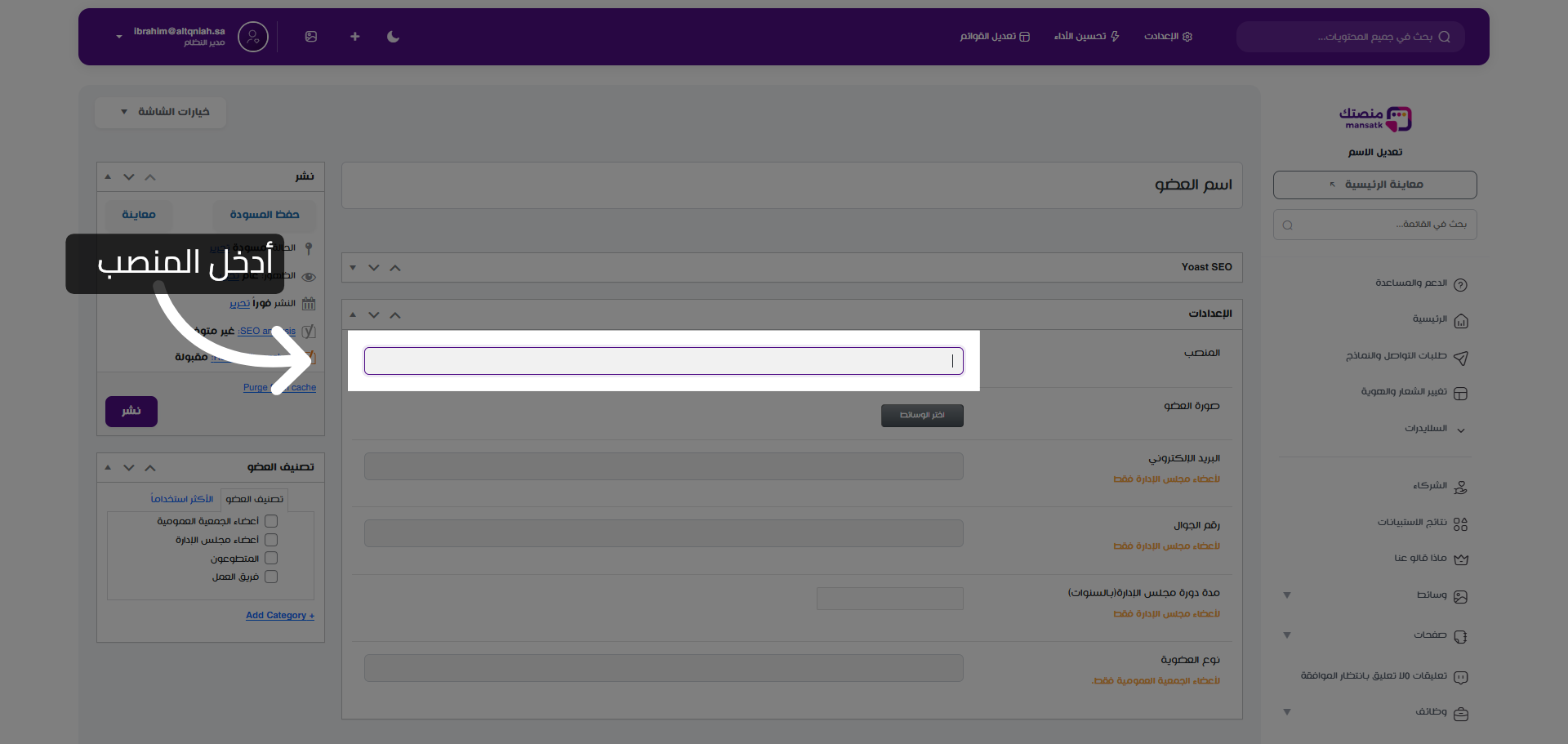Switch to الأكثر استخداماً category tab
This screenshot has width=1568, height=744.
click(x=181, y=499)
